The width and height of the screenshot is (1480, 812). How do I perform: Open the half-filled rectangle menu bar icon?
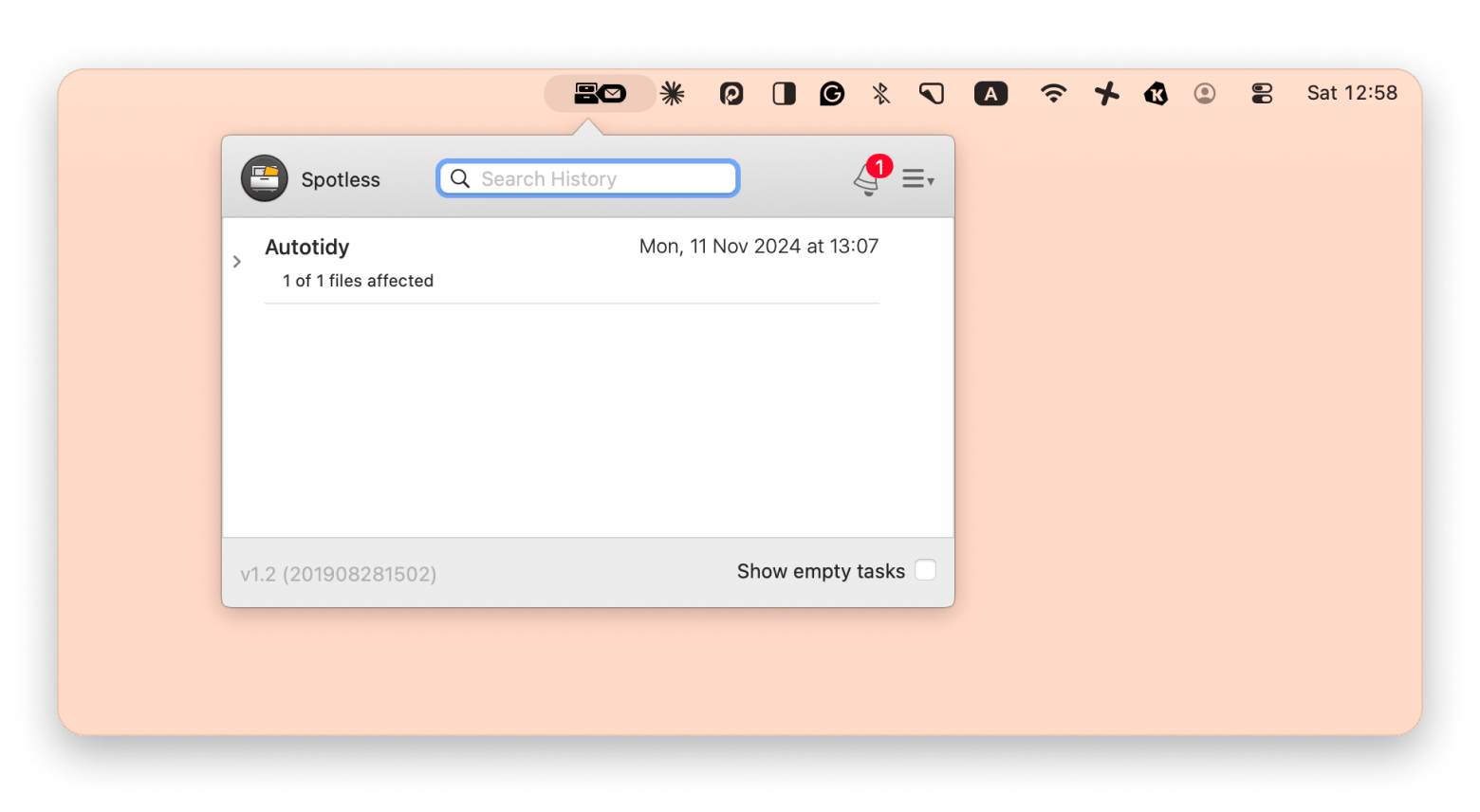(x=784, y=93)
